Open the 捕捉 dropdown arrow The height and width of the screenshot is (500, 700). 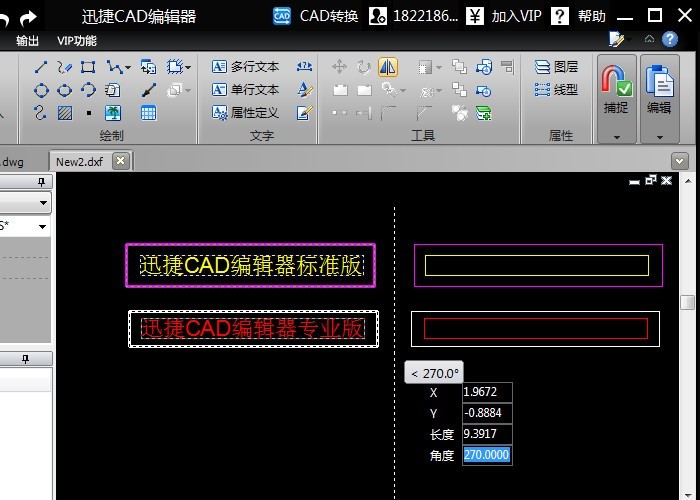(x=617, y=137)
